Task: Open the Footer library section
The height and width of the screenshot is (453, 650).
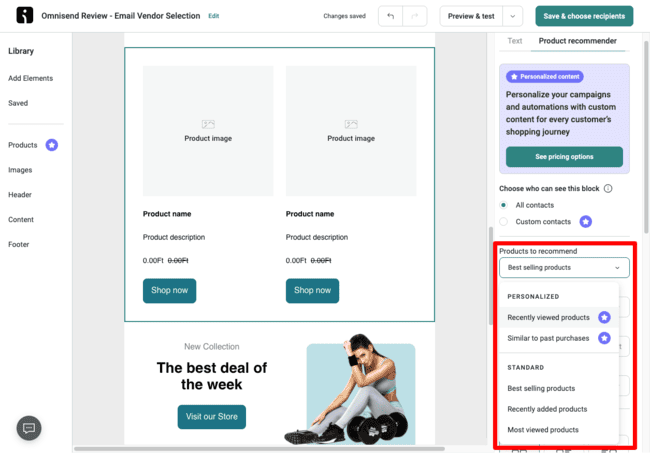Action: click(19, 245)
